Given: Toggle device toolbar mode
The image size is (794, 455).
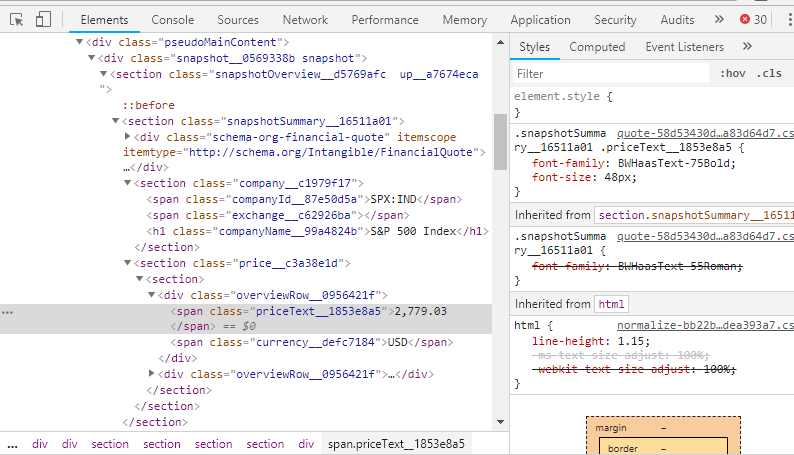Looking at the screenshot, I should [43, 20].
